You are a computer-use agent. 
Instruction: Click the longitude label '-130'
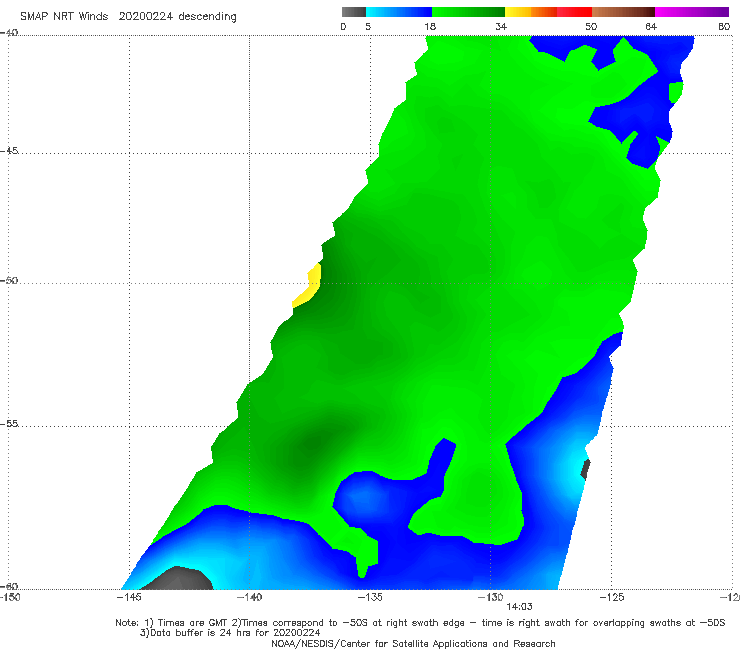pyautogui.click(x=491, y=597)
